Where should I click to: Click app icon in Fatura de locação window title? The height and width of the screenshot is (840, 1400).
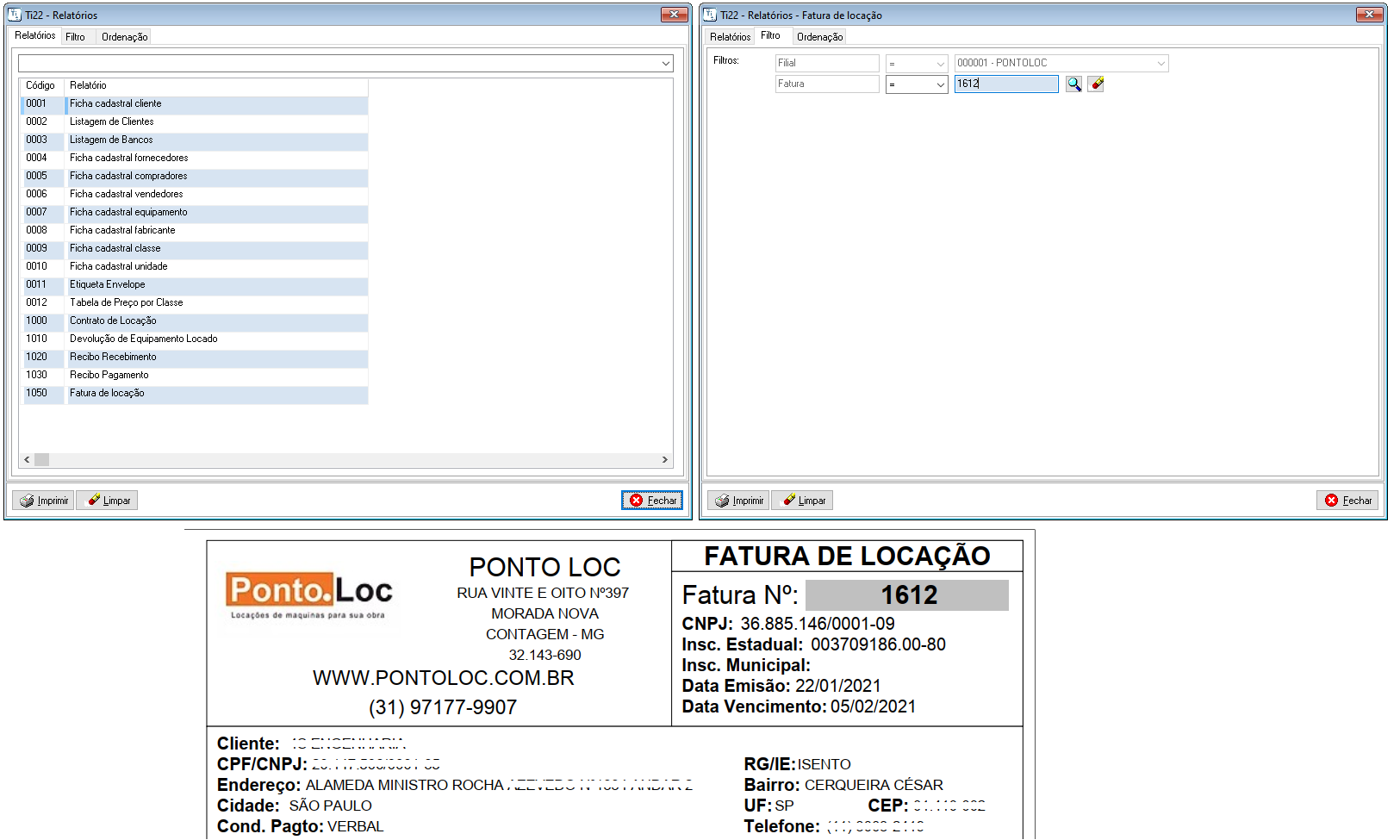(710, 15)
